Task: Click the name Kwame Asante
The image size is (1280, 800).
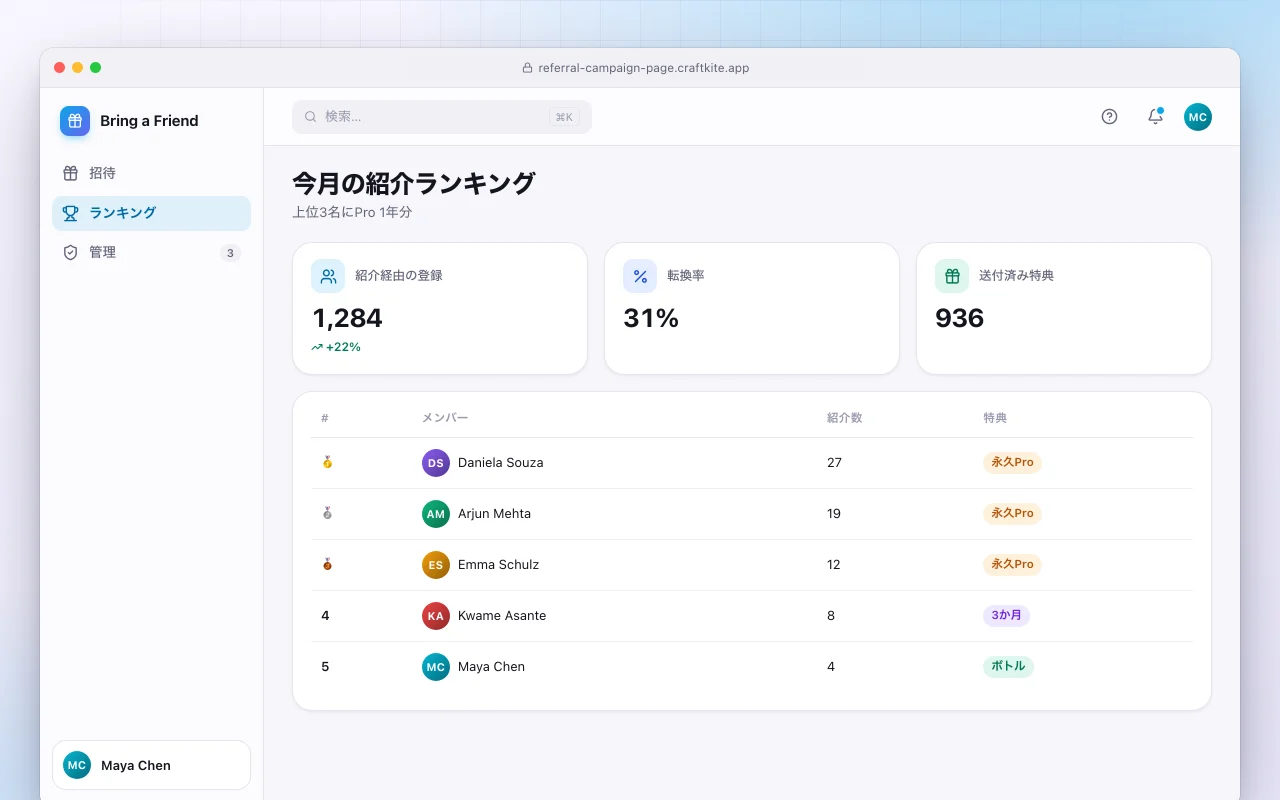Action: 502,616
